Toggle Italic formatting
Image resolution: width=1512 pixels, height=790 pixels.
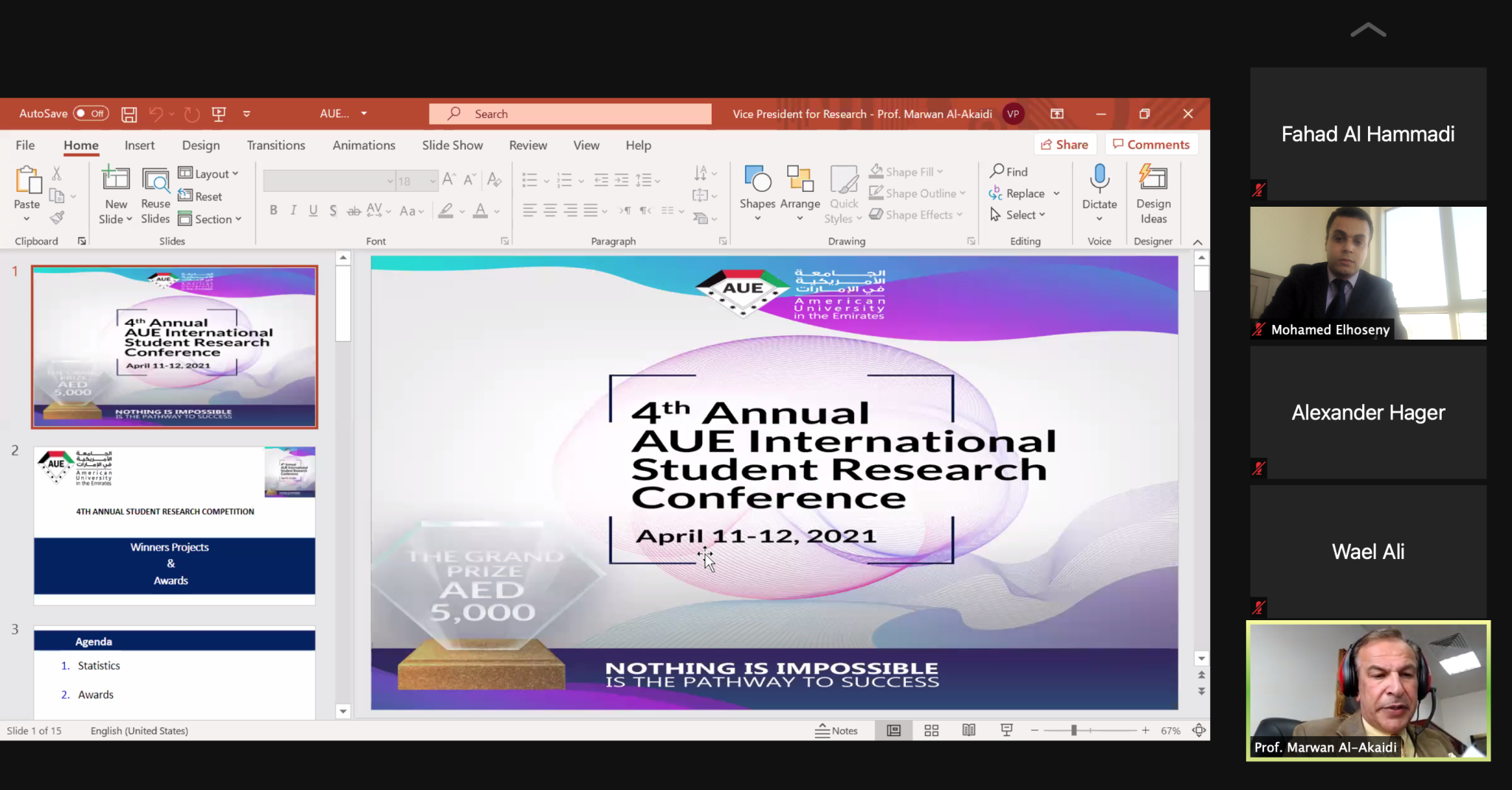click(293, 210)
